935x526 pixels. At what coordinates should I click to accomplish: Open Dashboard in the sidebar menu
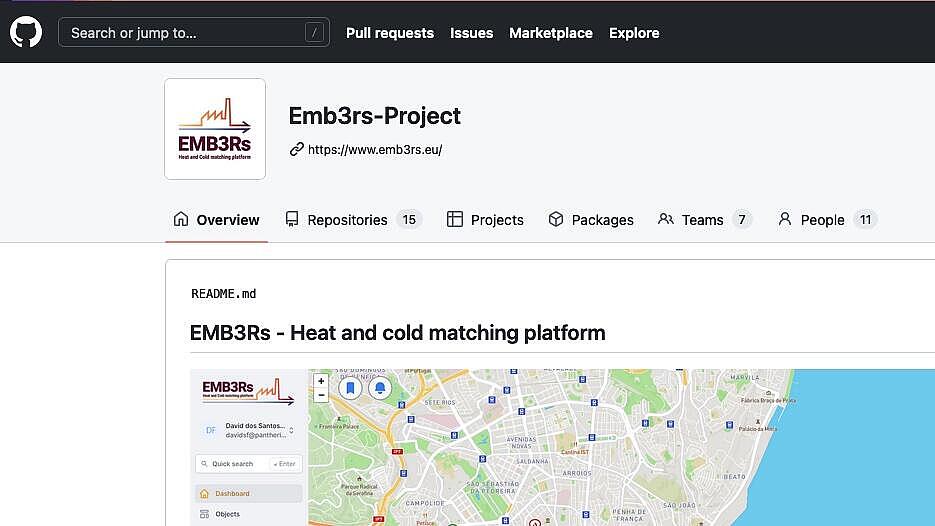249,493
